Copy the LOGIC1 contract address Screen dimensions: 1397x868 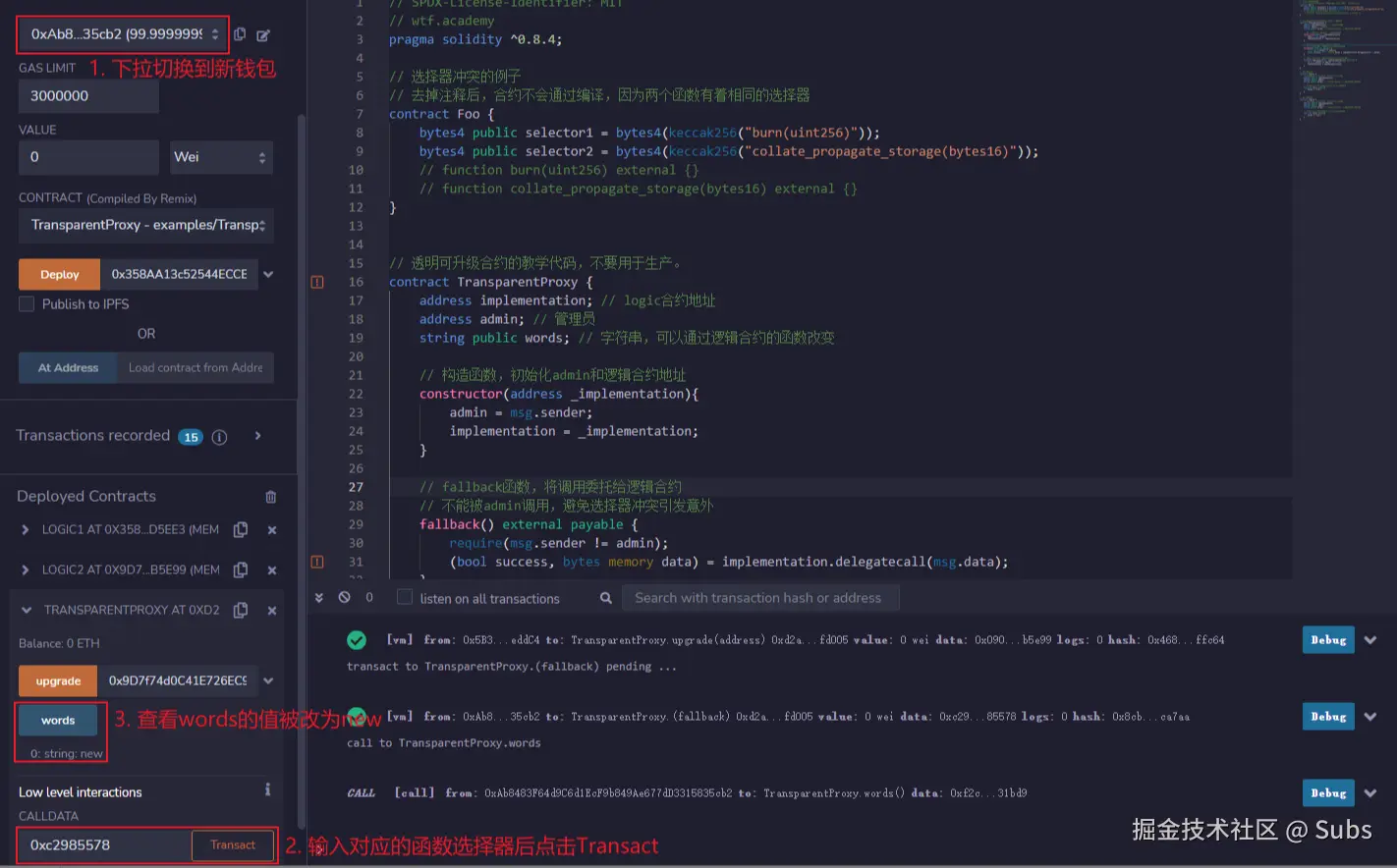[x=241, y=530]
